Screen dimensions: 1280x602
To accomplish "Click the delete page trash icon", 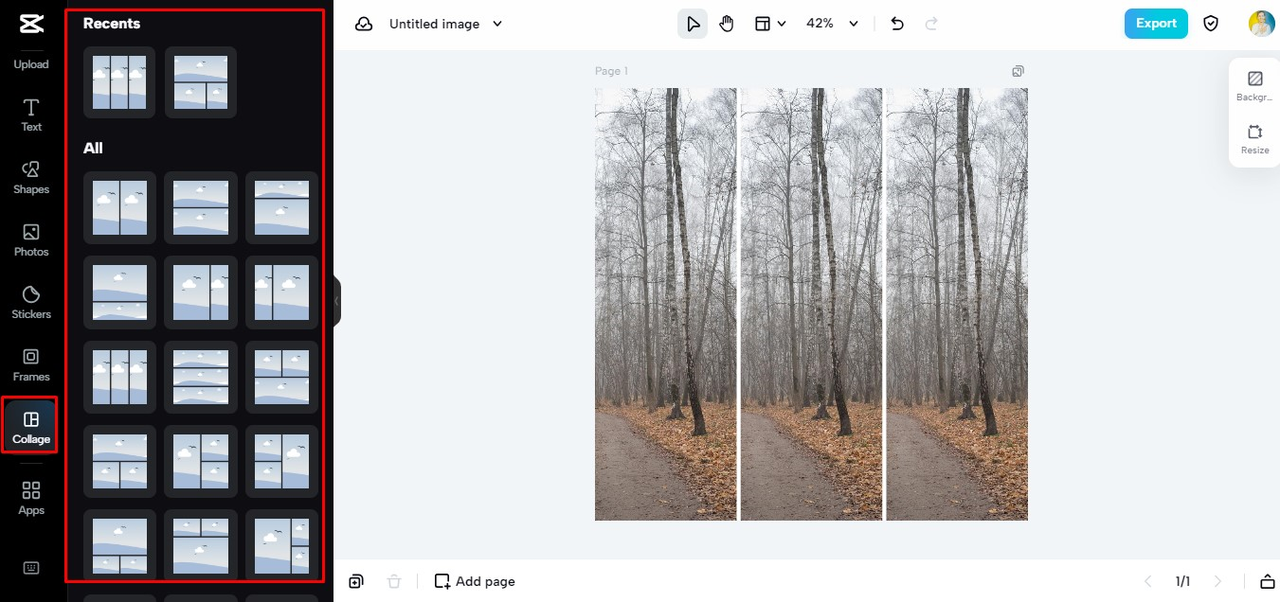I will click(x=394, y=581).
